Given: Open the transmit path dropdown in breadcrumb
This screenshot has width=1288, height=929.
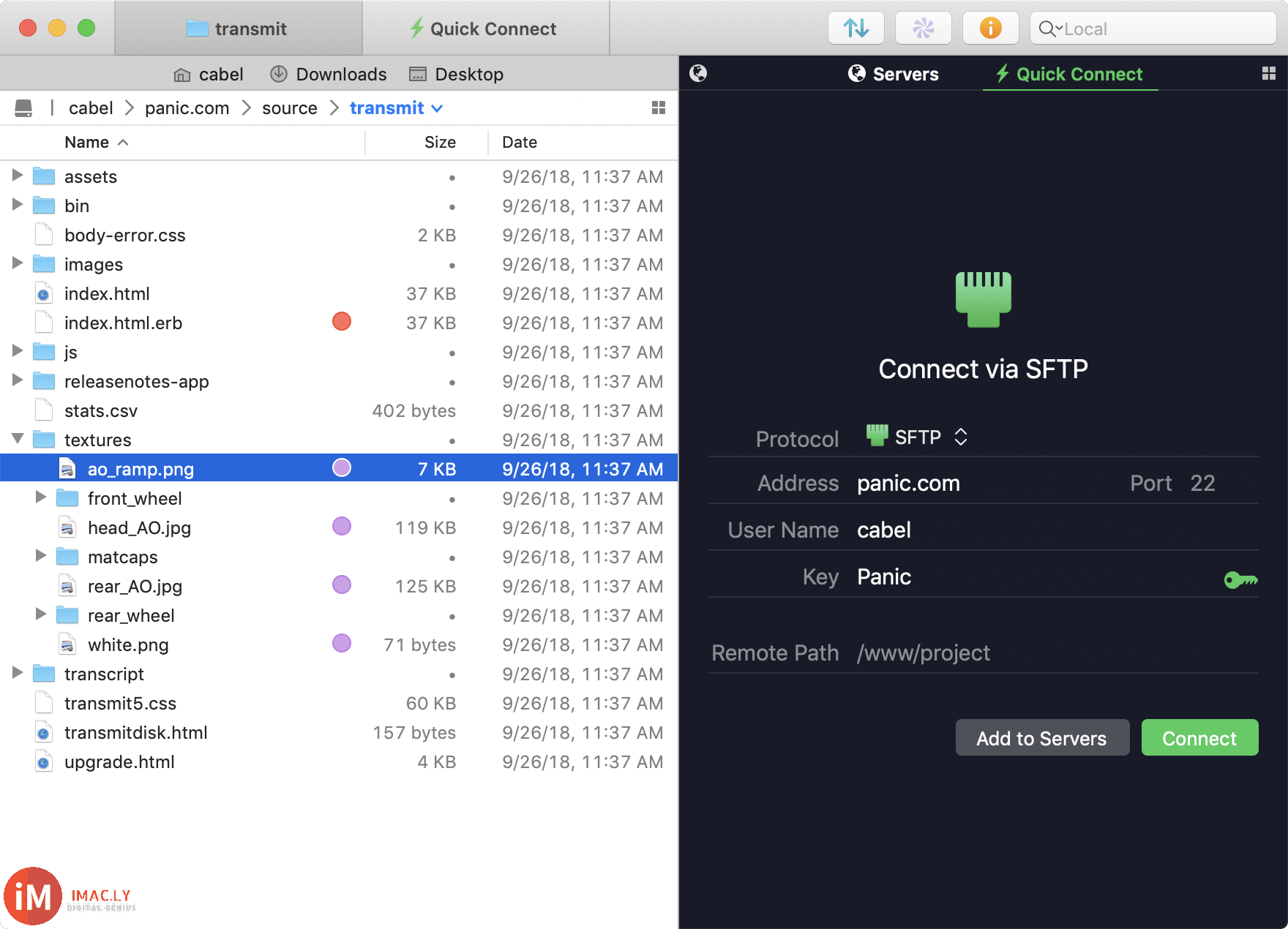Looking at the screenshot, I should 396,108.
